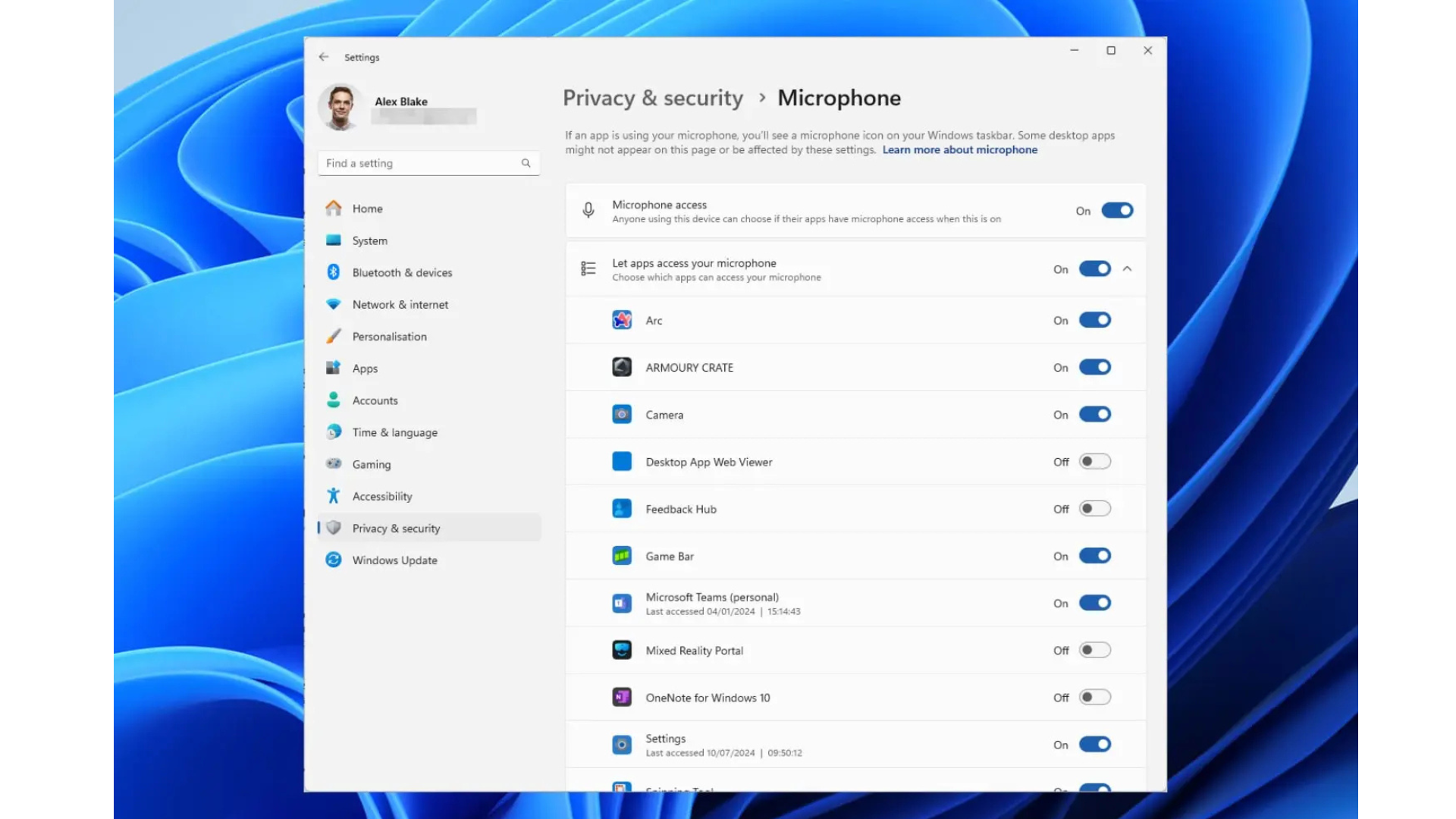
Task: Enable microphone for Desktop App Web Viewer
Action: coord(1095,462)
